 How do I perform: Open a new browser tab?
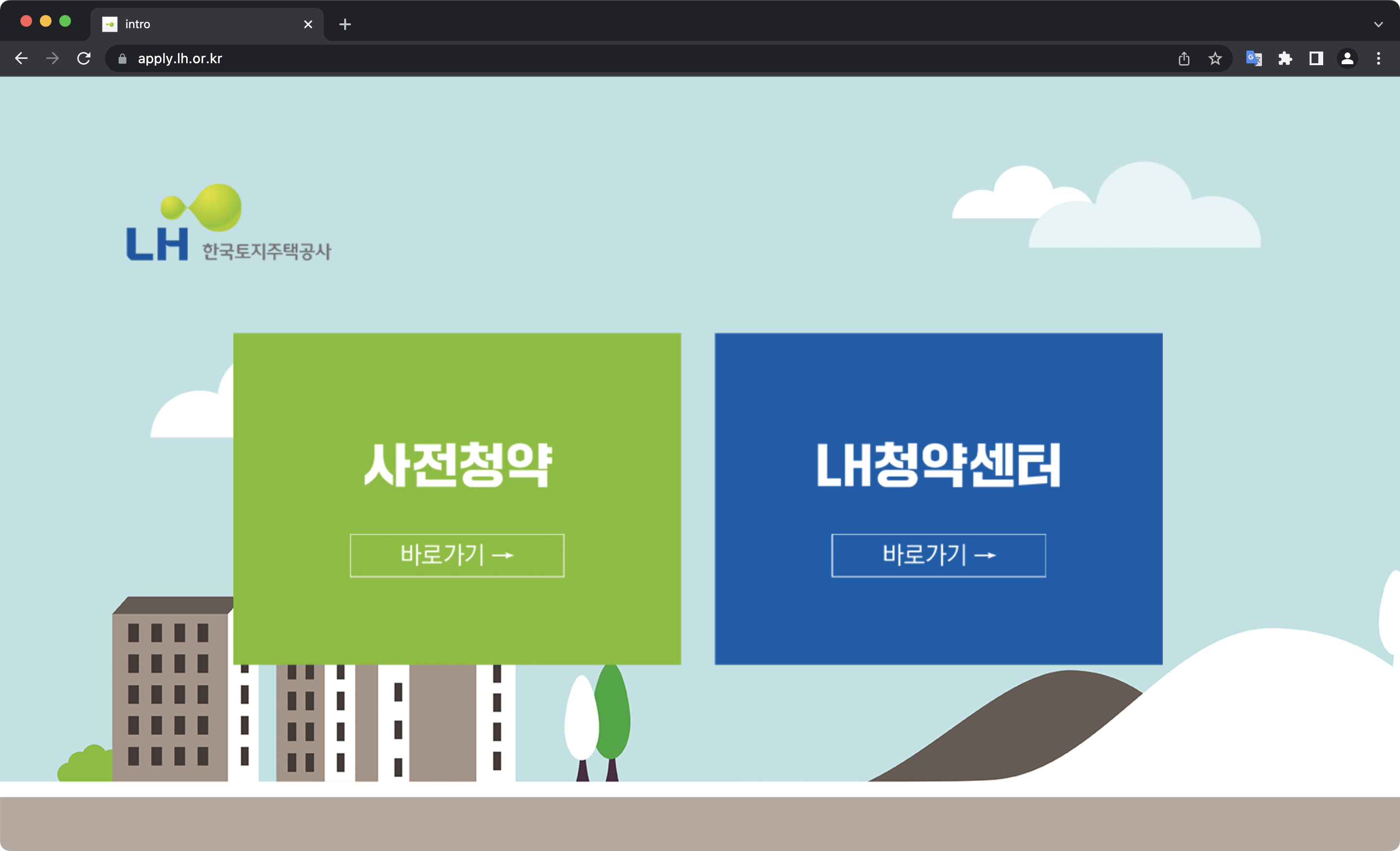tap(345, 24)
